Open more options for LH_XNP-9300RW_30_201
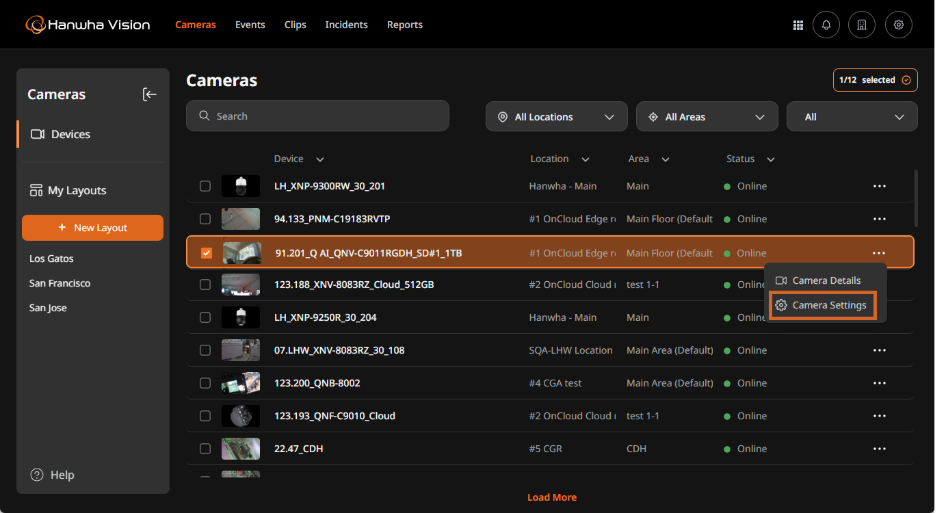 tap(879, 186)
